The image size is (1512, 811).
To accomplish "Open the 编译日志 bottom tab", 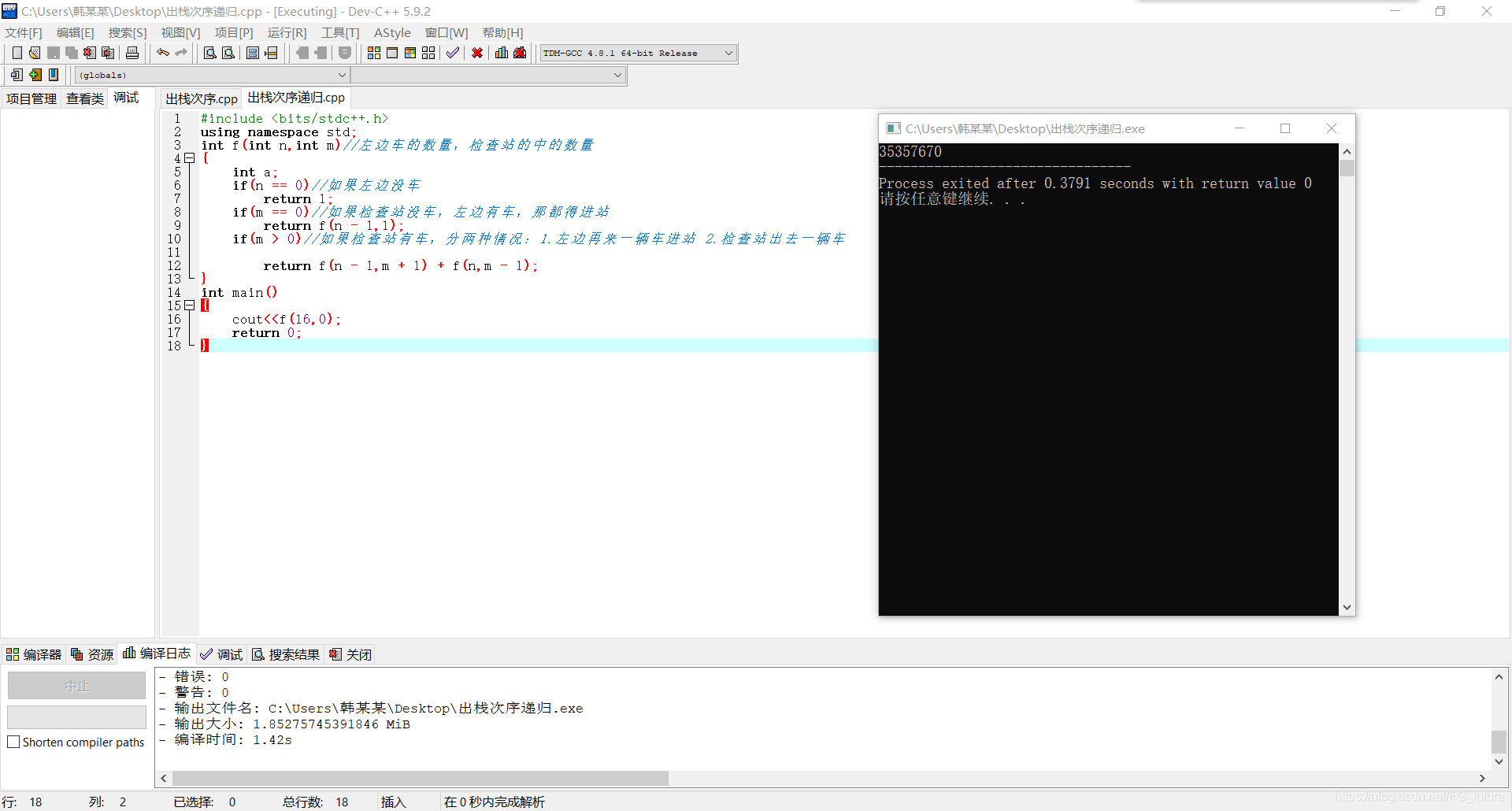I will (x=157, y=654).
